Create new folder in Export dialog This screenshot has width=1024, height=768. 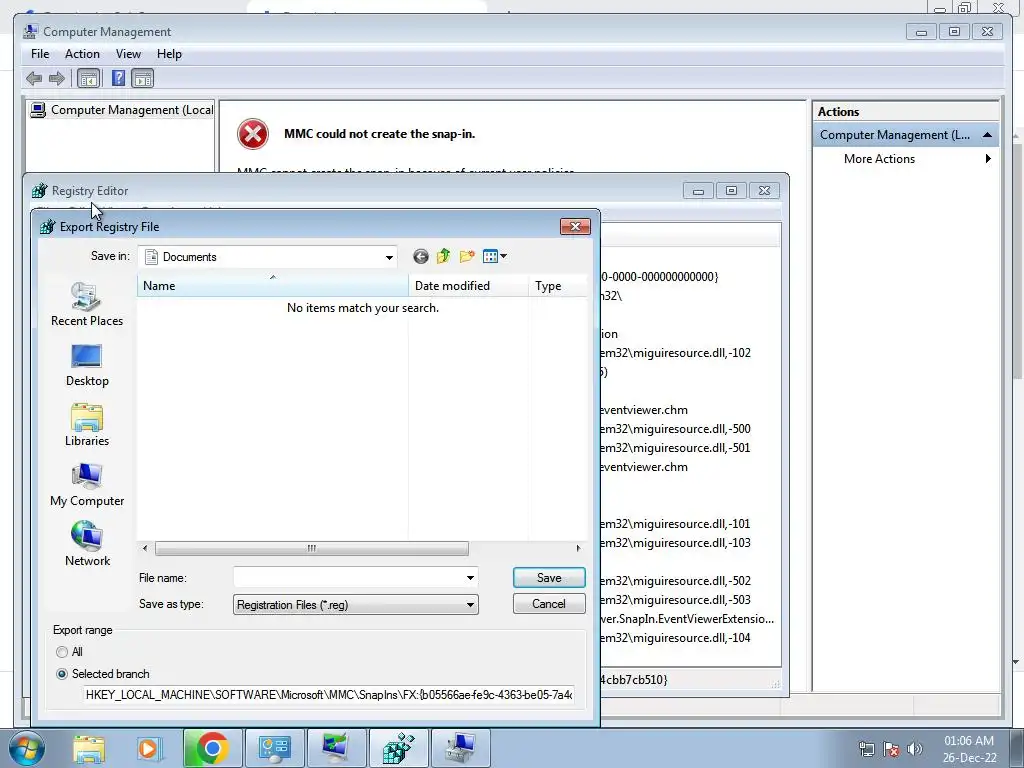tap(466, 256)
